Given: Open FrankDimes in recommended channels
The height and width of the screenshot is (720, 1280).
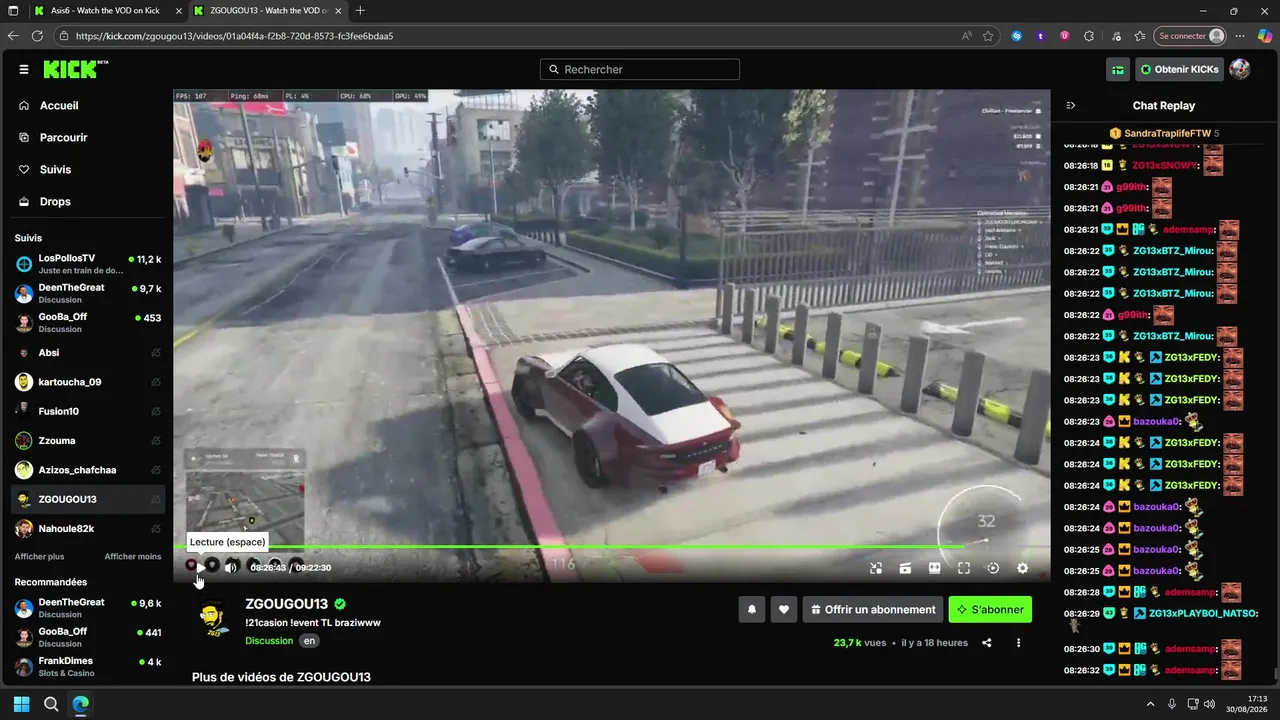Looking at the screenshot, I should pyautogui.click(x=88, y=666).
